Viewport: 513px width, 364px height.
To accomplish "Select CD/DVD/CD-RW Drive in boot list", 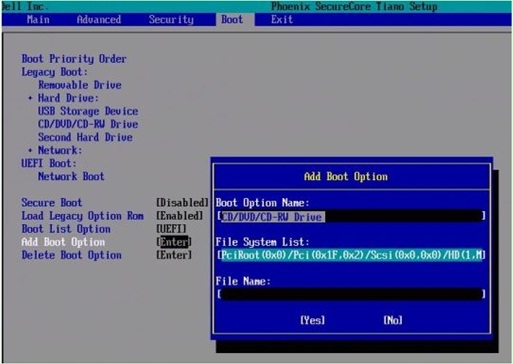I will pyautogui.click(x=88, y=124).
